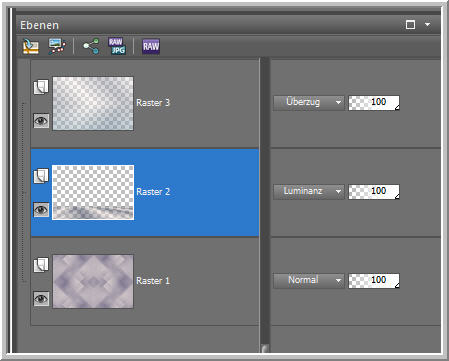Click the layer type icon for Raster 3
Image resolution: width=449 pixels, height=361 pixels.
(41, 87)
